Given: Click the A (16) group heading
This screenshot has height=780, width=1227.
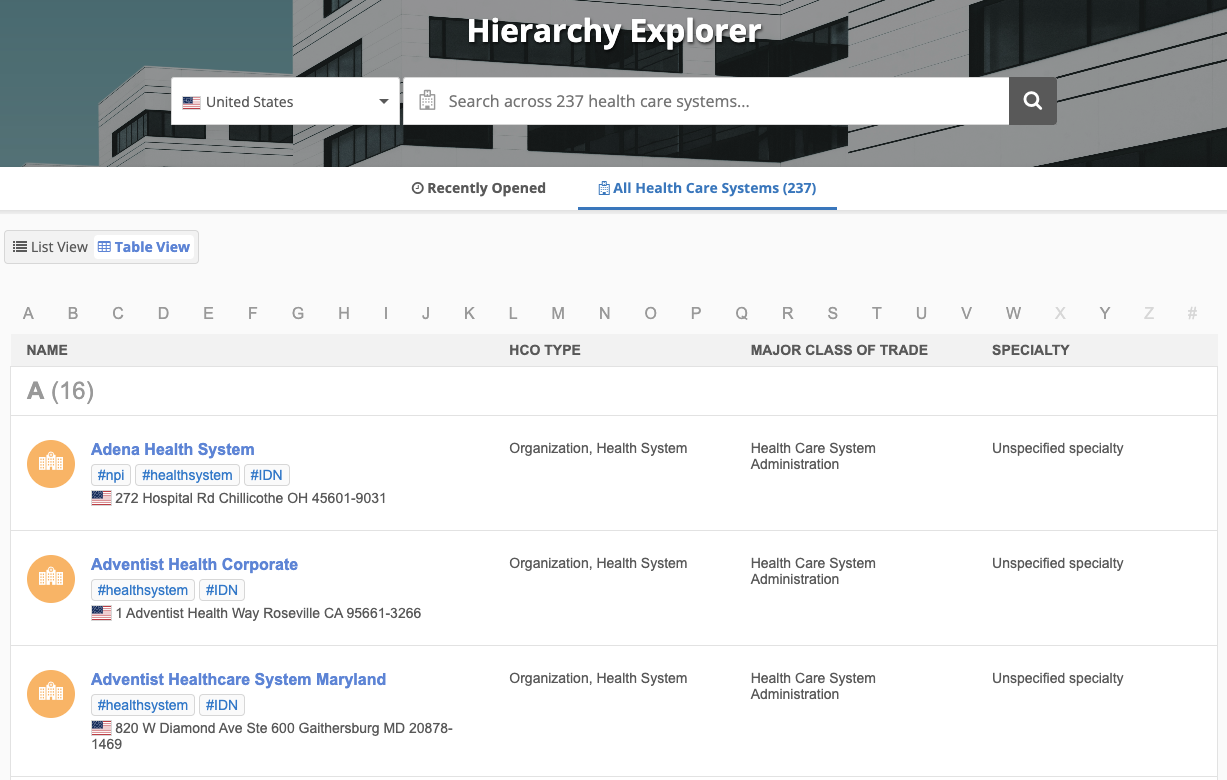Looking at the screenshot, I should (x=60, y=391).
